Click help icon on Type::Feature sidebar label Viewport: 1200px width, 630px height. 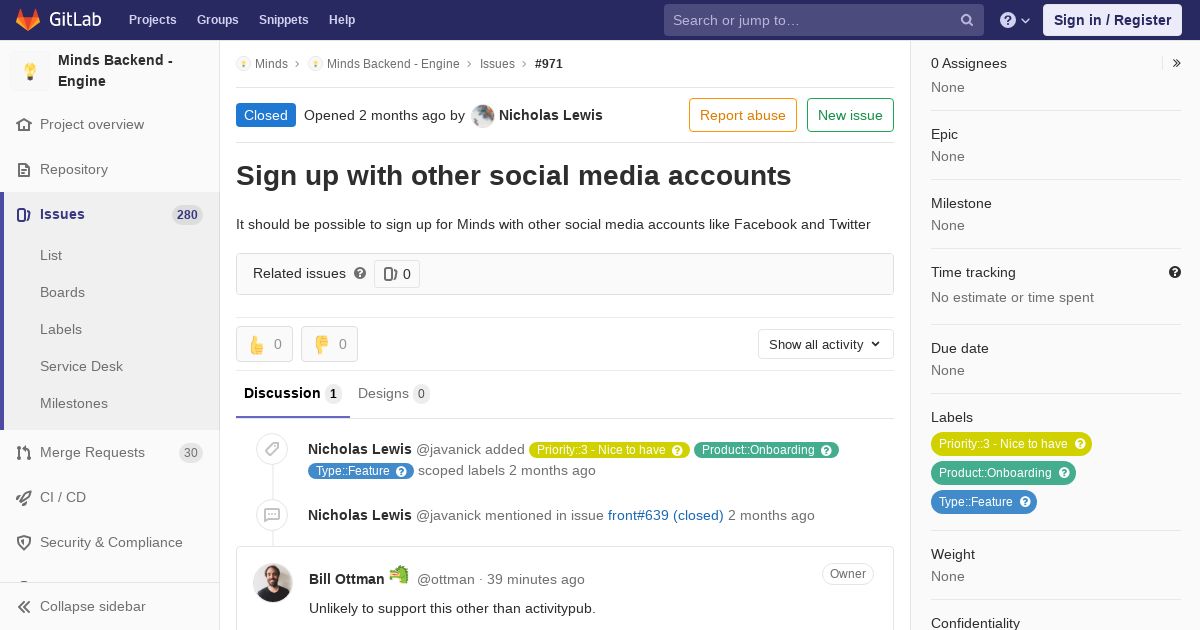click(1025, 502)
